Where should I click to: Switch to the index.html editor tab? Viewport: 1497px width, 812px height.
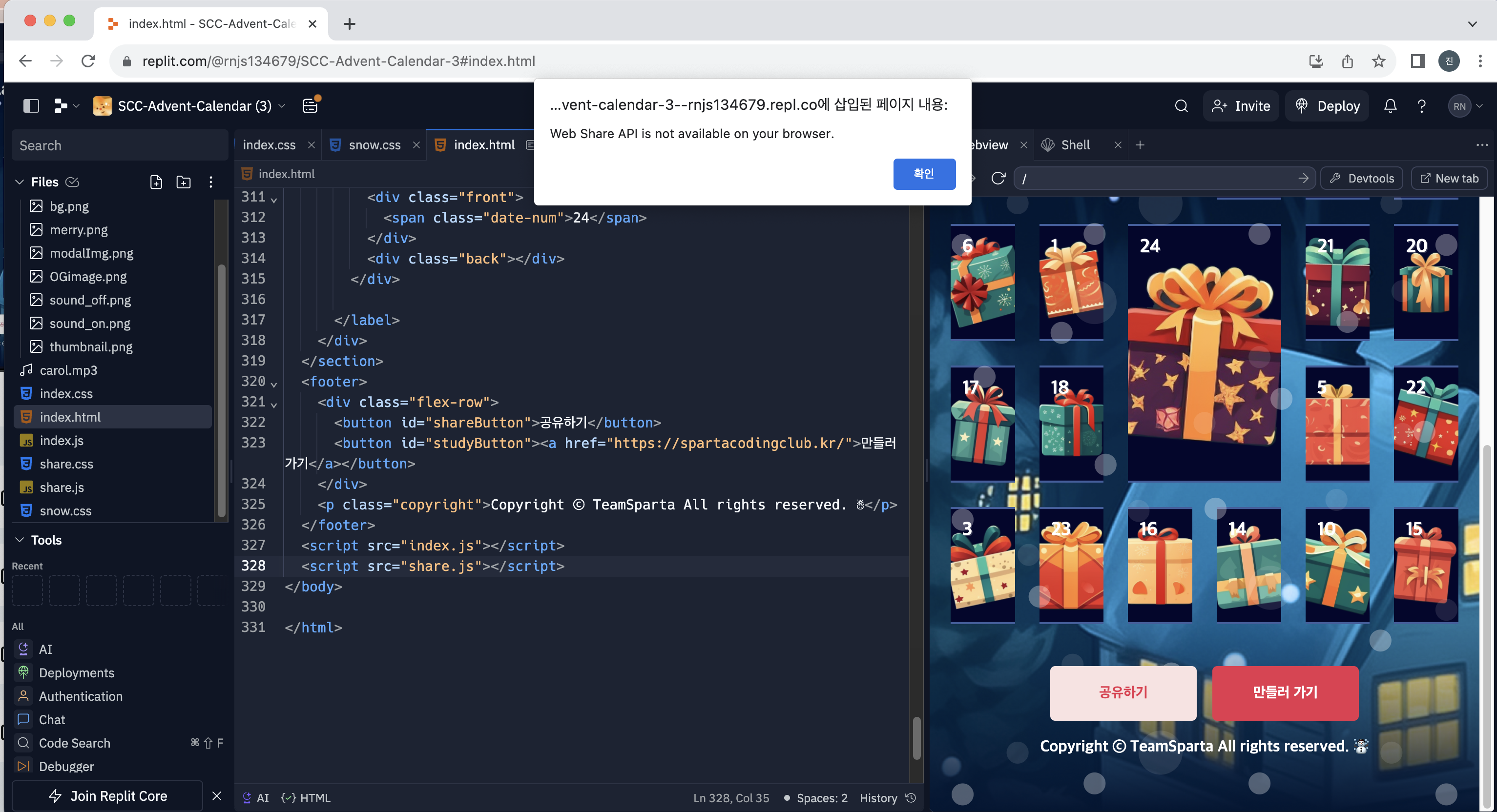point(484,144)
